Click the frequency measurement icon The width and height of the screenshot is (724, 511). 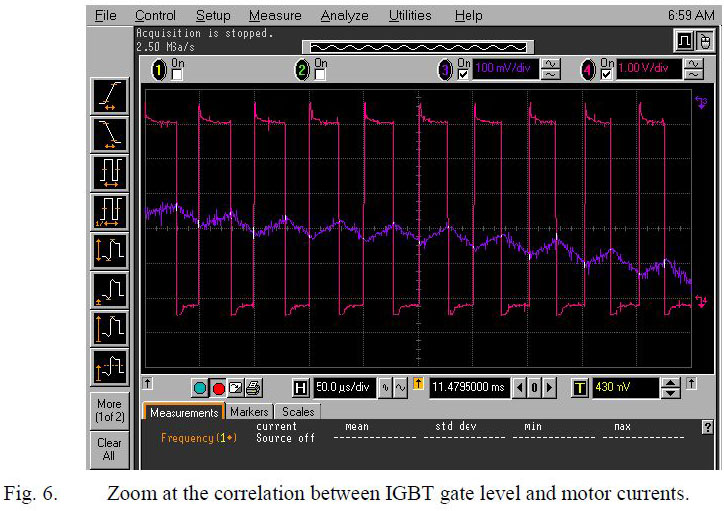click(109, 211)
